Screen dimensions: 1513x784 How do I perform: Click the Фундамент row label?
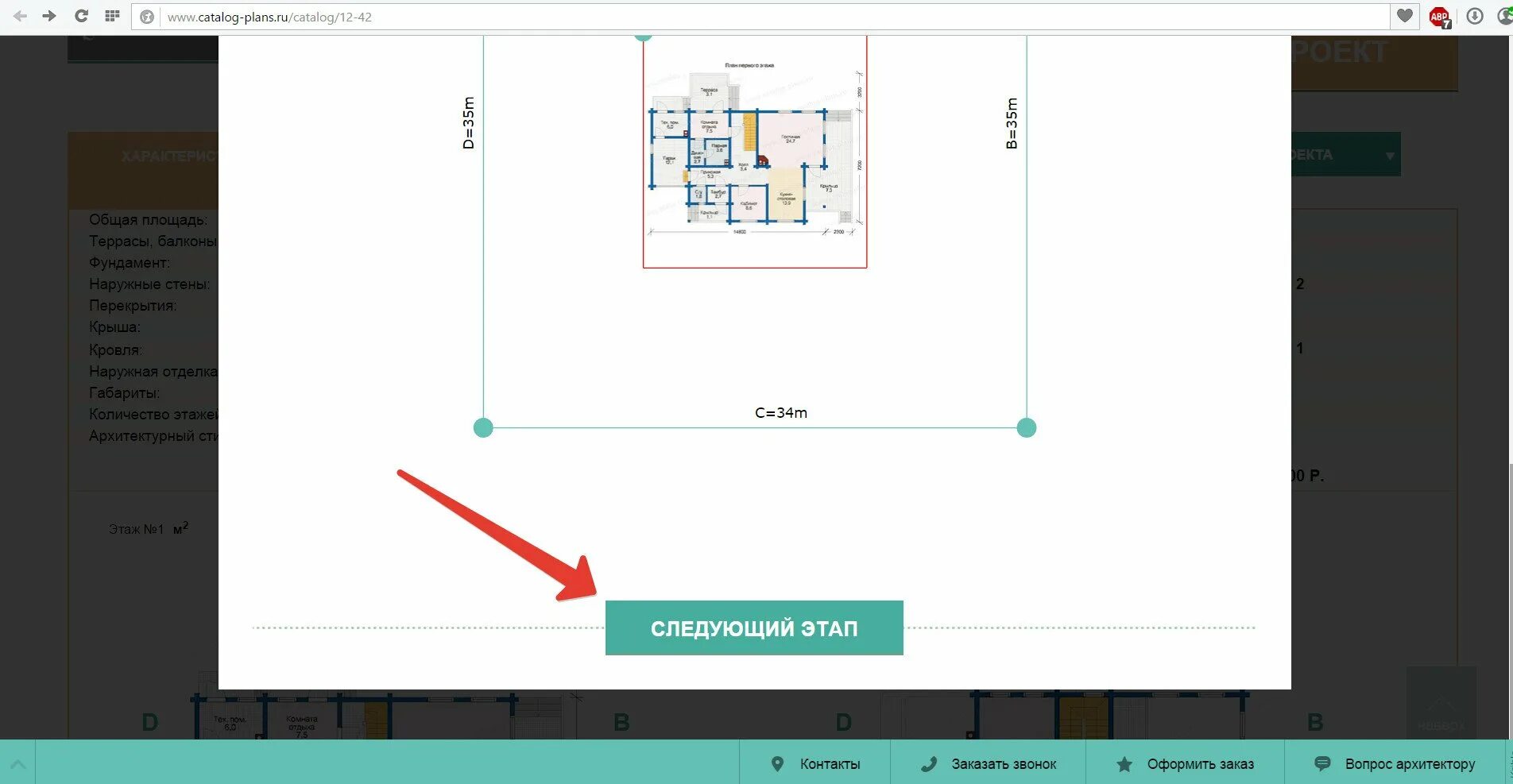(x=130, y=263)
